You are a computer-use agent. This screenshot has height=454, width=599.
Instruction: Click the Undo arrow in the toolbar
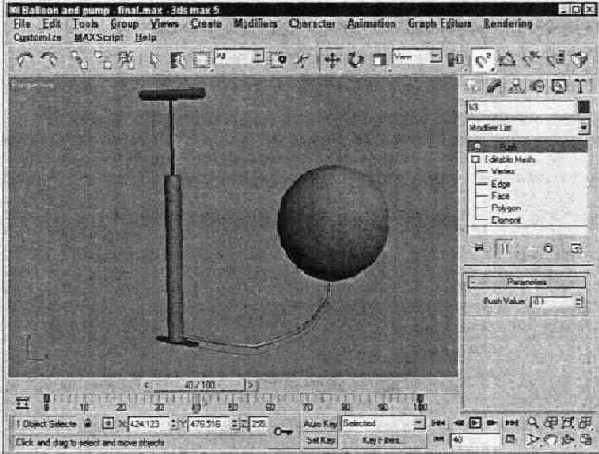[x=25, y=60]
